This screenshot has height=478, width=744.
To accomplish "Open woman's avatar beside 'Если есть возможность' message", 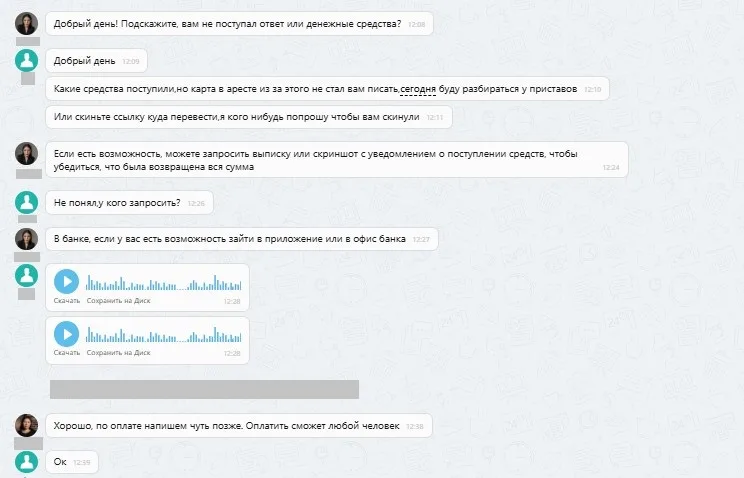I will tap(27, 154).
